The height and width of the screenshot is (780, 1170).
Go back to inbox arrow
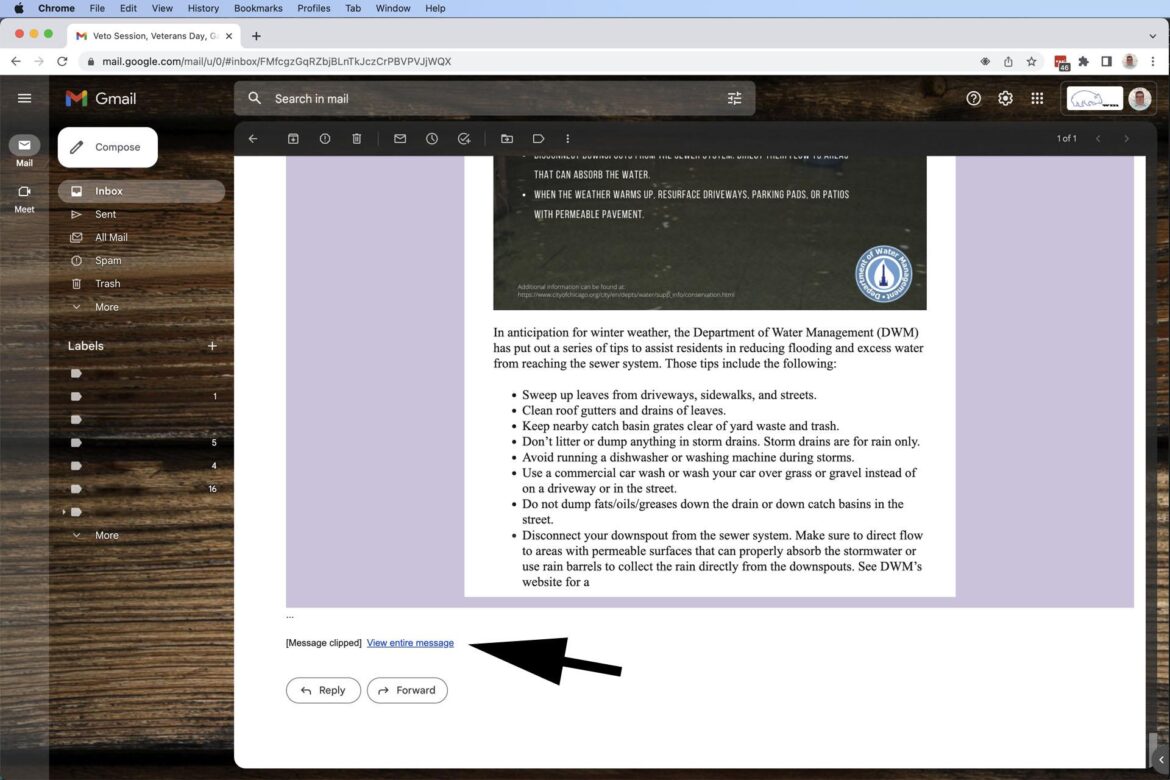[x=253, y=139]
